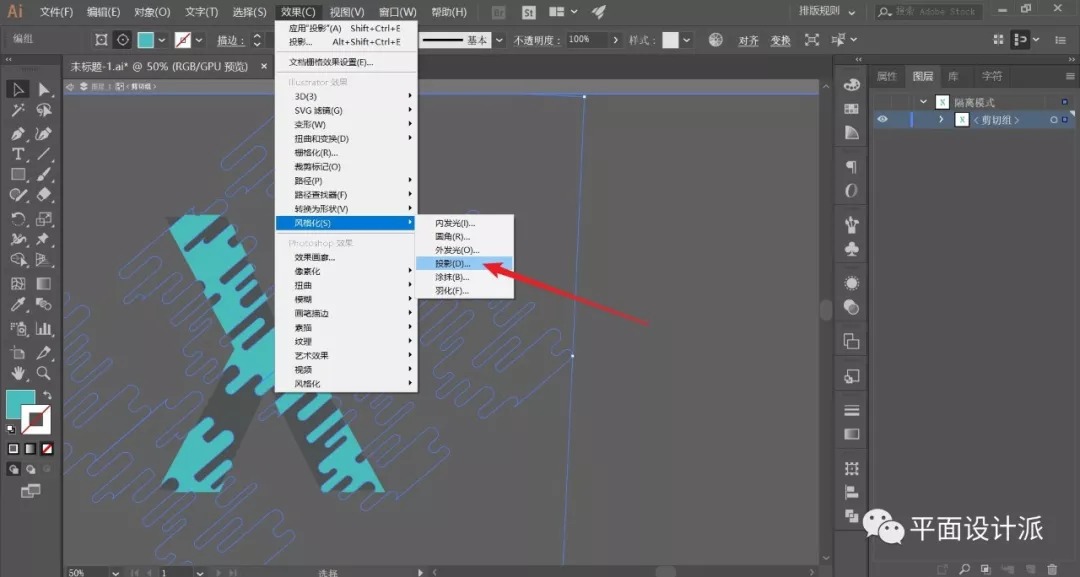Set paint mode to Gradient
This screenshot has width=1080, height=577.
coord(30,449)
